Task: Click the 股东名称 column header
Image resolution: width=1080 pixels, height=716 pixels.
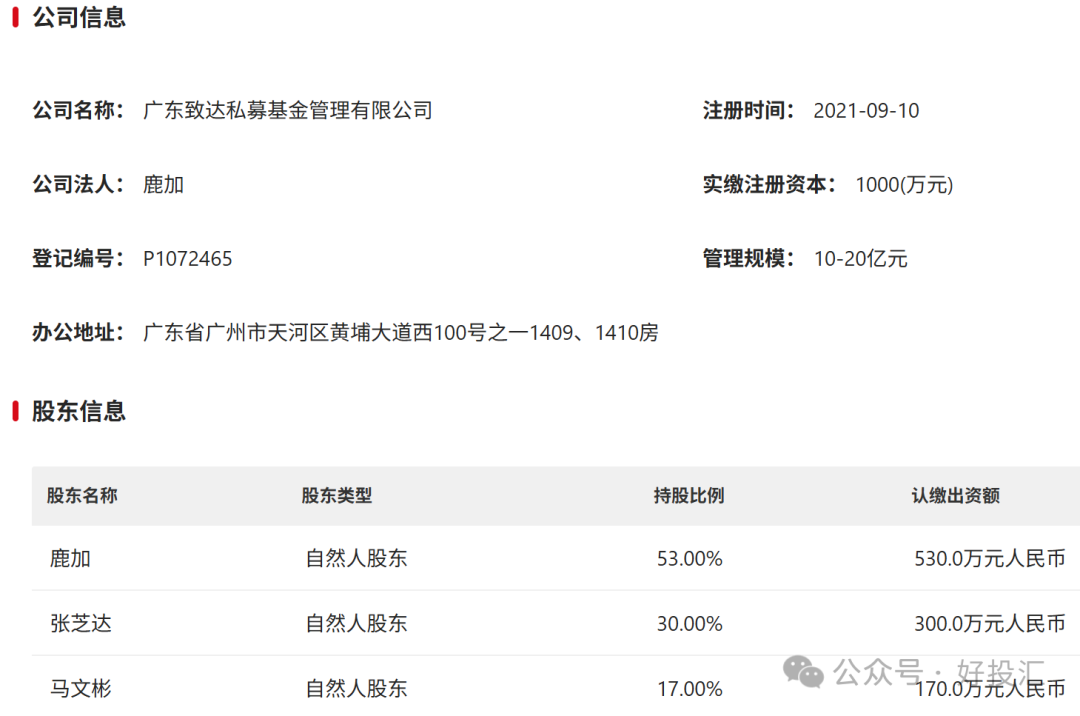Action: coord(82,495)
